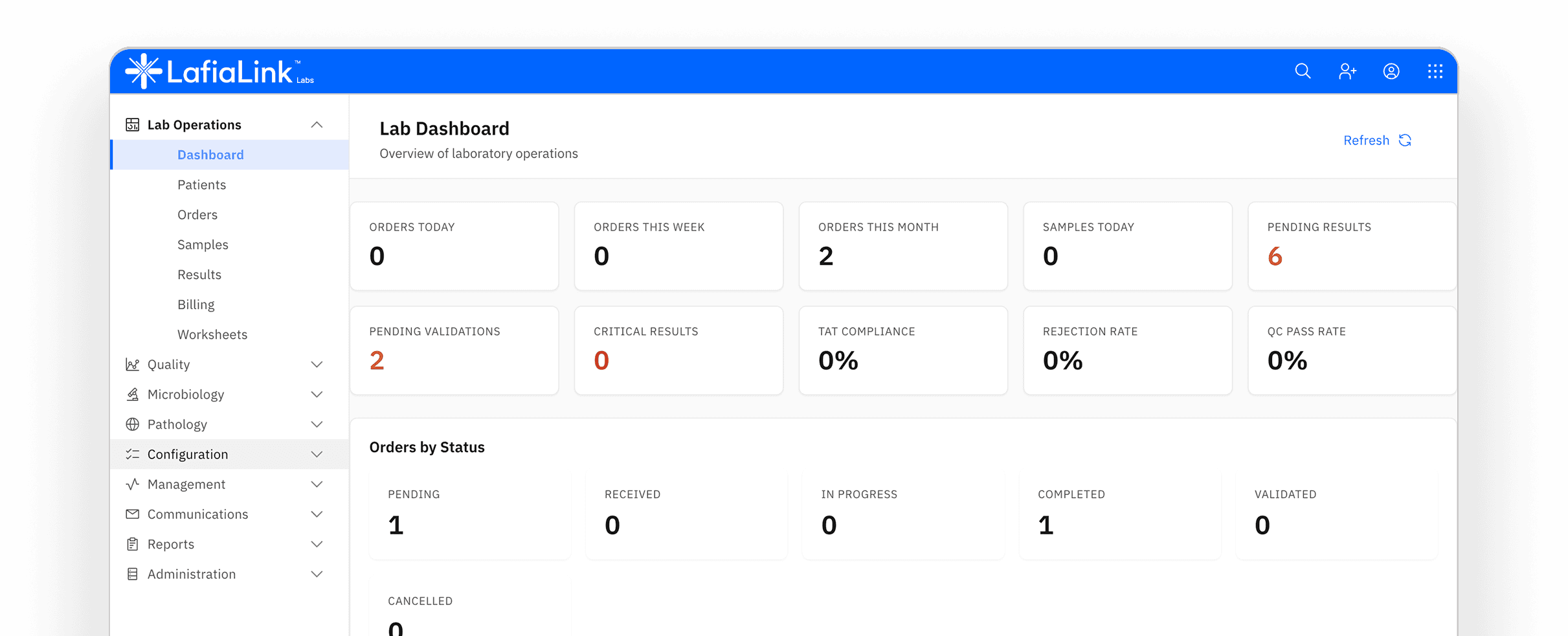The height and width of the screenshot is (636, 1568).
Task: Click the Administration menu label
Action: coord(192,574)
